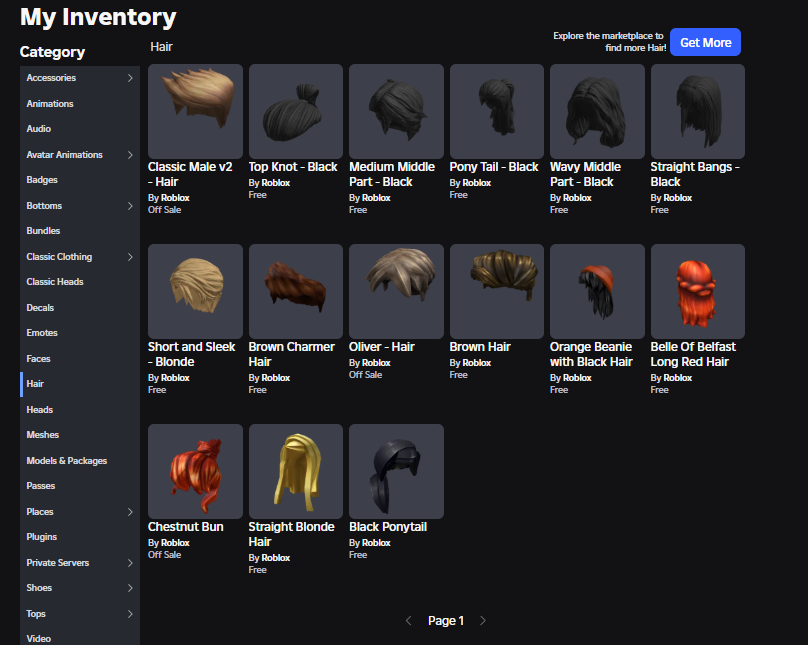Open the Brown Hair title link
Image resolution: width=808 pixels, height=645 pixels.
click(480, 347)
